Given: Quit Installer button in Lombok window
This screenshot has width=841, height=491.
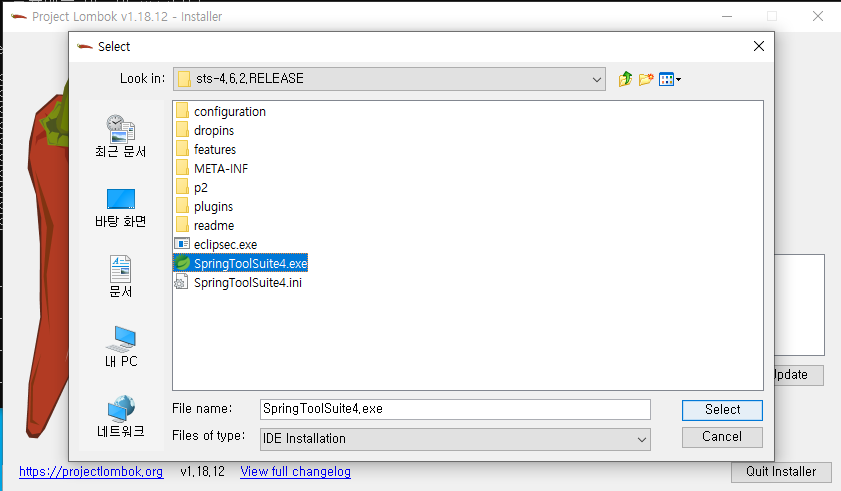Looking at the screenshot, I should point(781,472).
